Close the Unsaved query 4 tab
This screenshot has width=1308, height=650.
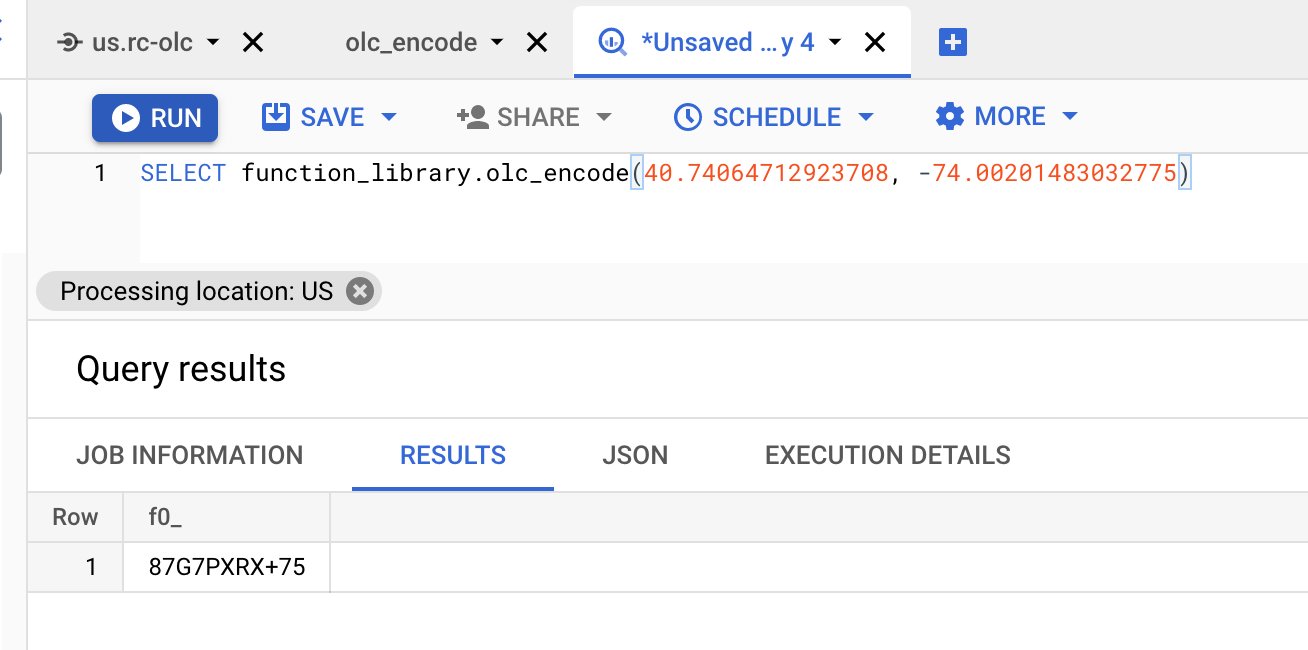pyautogui.click(x=875, y=43)
